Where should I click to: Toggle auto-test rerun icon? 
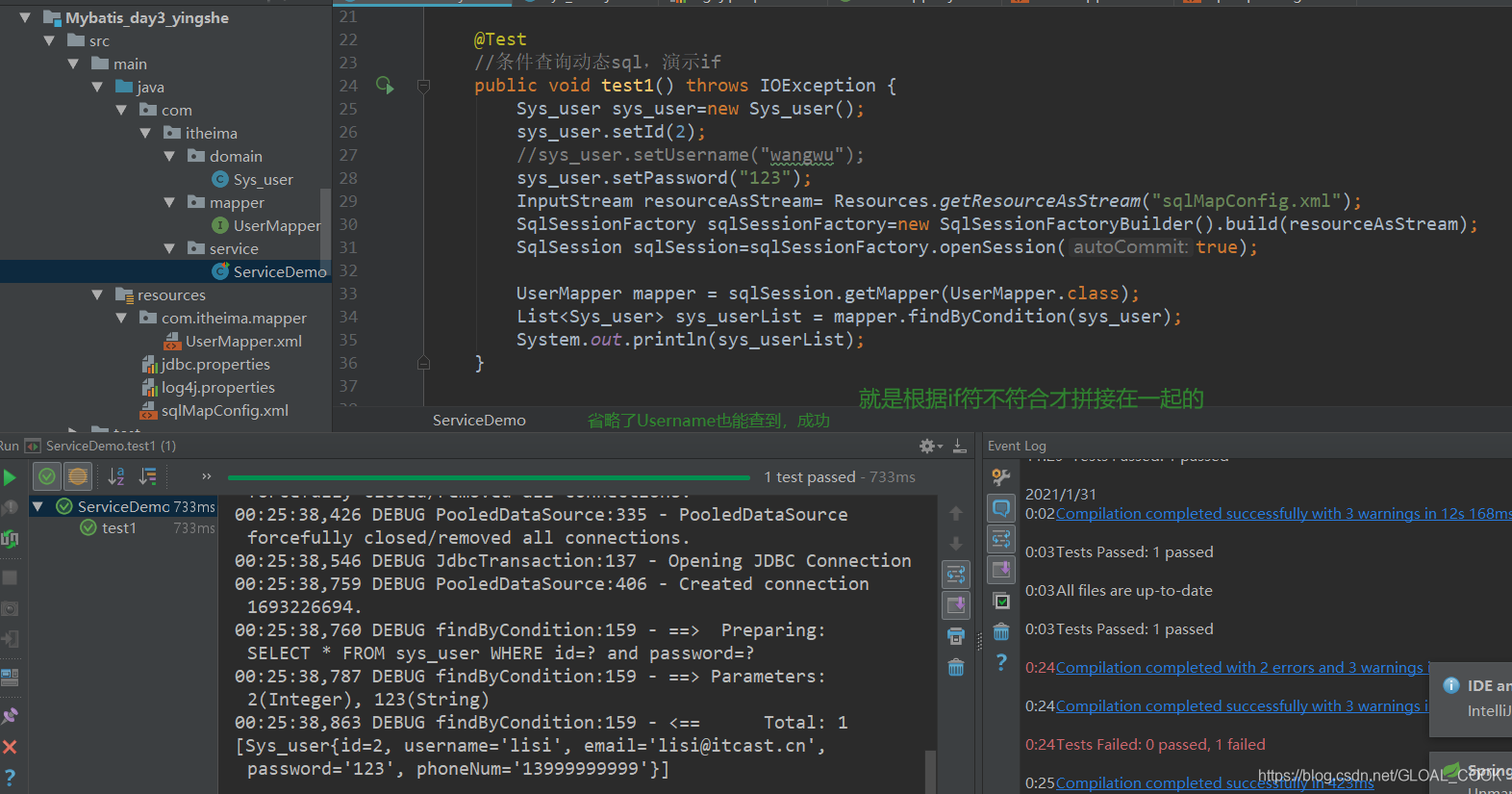10,539
